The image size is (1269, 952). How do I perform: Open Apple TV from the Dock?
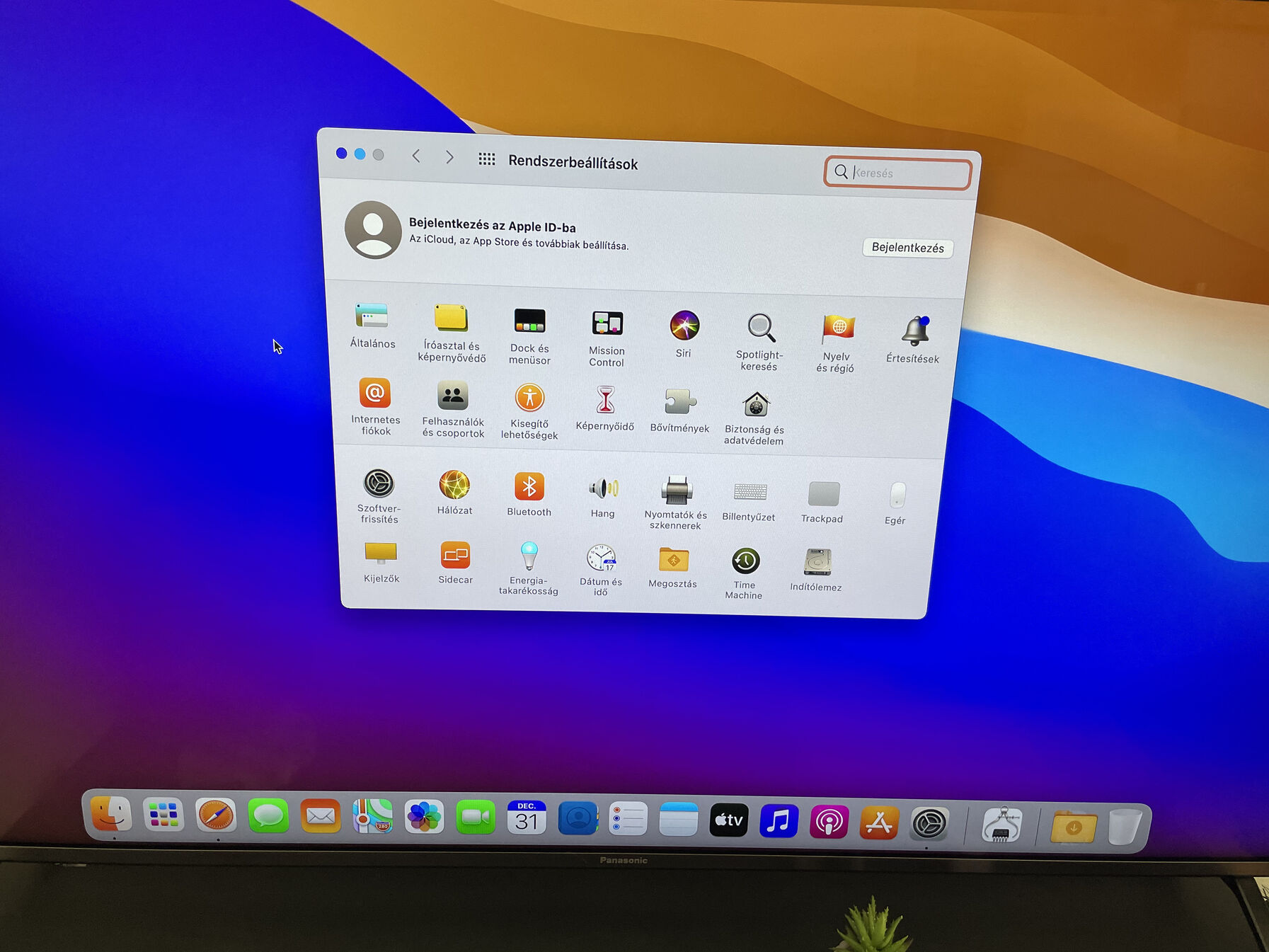729,820
